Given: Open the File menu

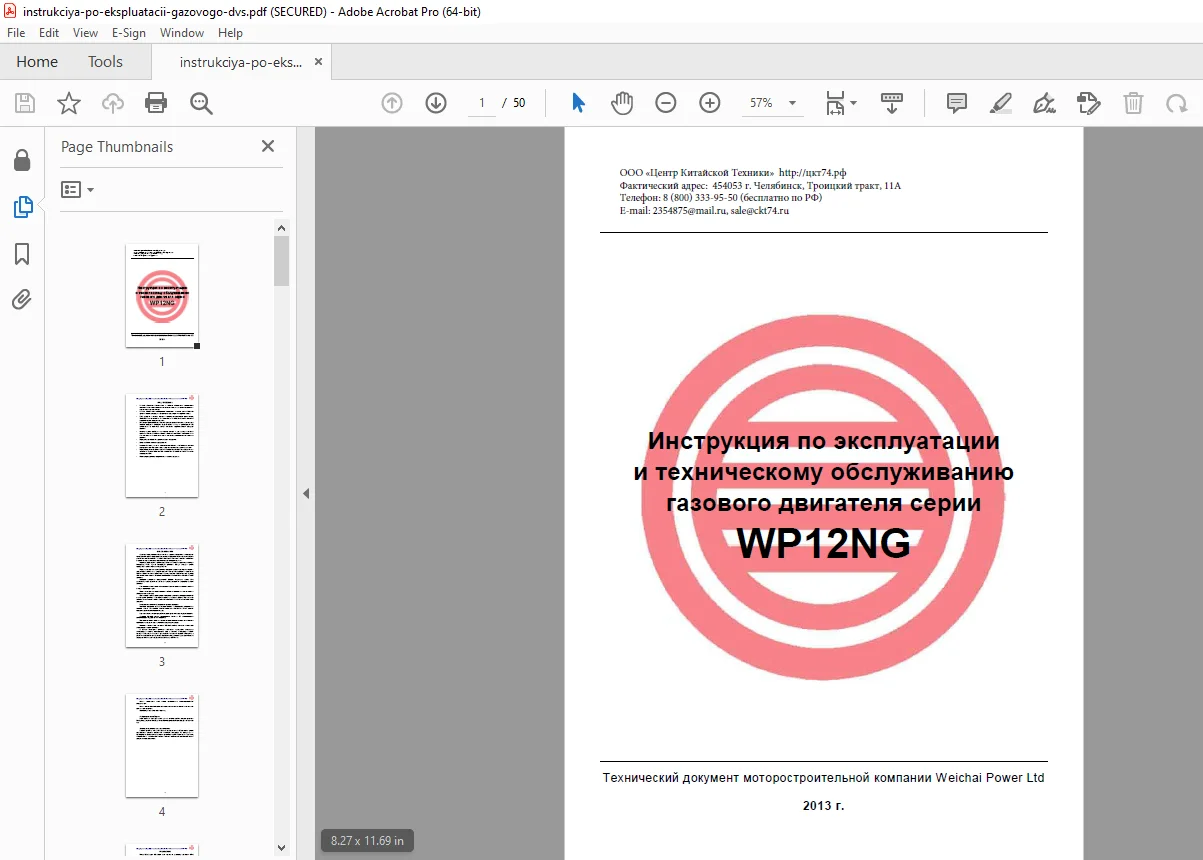Looking at the screenshot, I should click(x=16, y=33).
